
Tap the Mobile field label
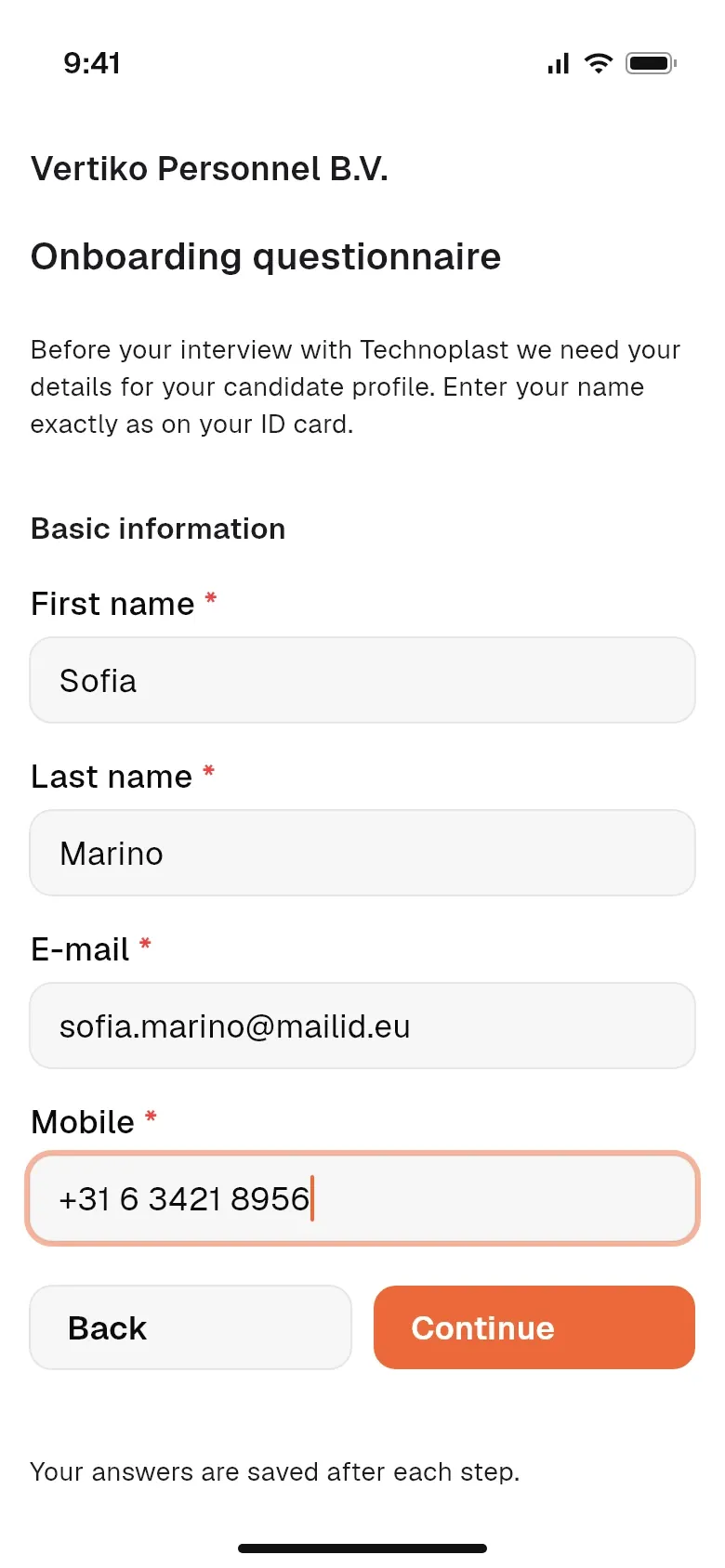(83, 1122)
